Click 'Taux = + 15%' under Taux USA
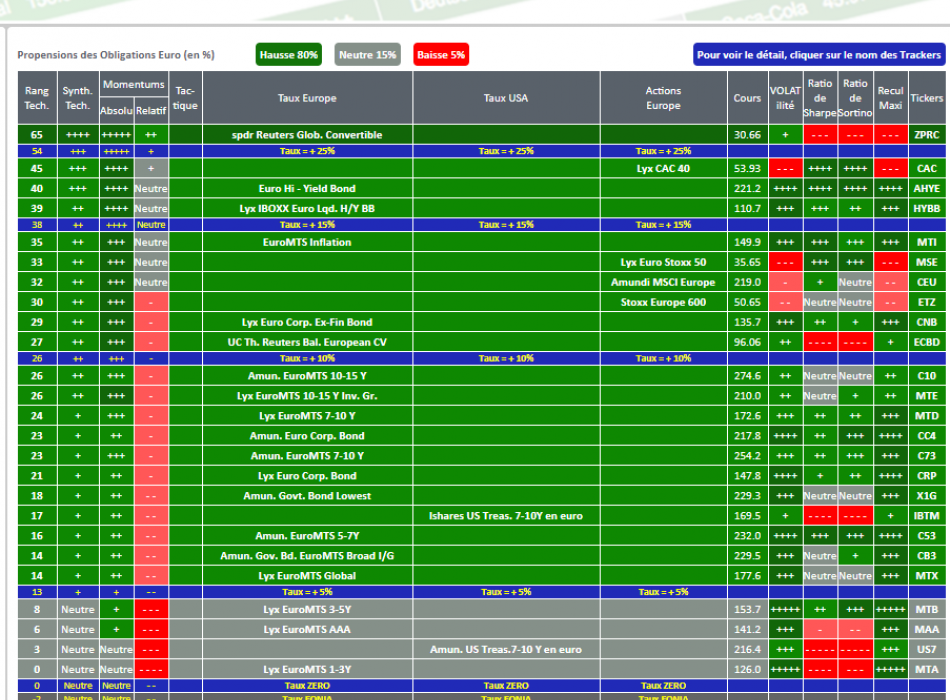950x700 pixels. [505, 225]
